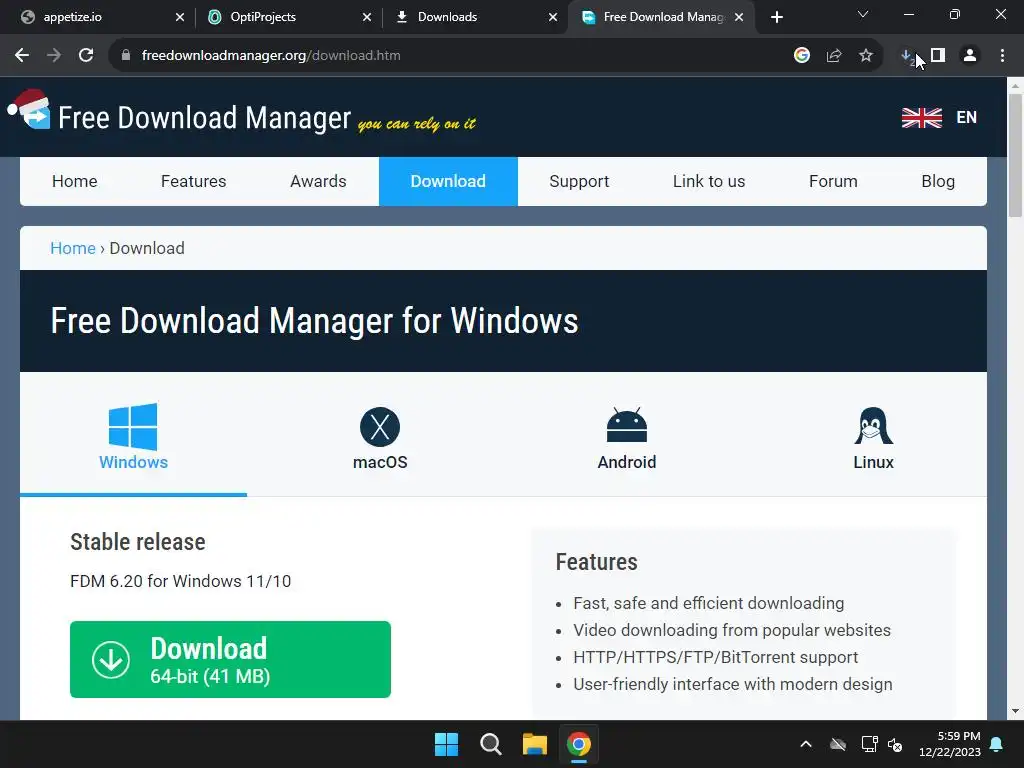Click the tab search chevron
The image size is (1024, 768).
(863, 14)
